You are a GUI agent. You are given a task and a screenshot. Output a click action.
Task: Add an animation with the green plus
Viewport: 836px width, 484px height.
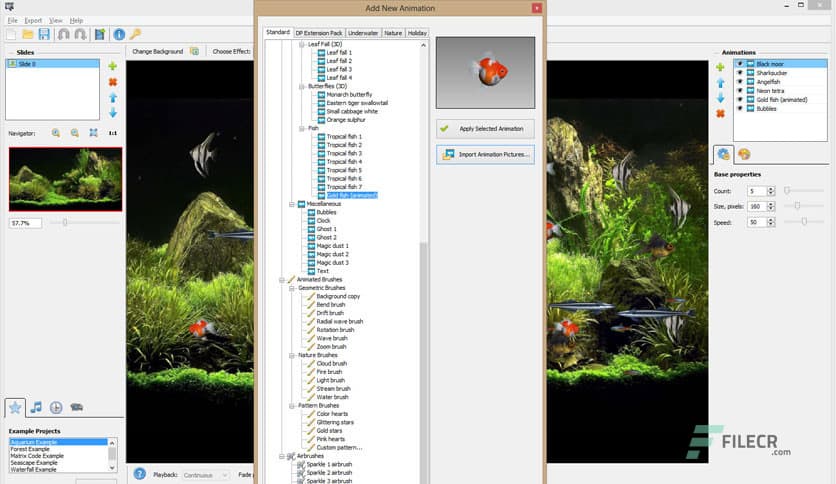(720, 67)
